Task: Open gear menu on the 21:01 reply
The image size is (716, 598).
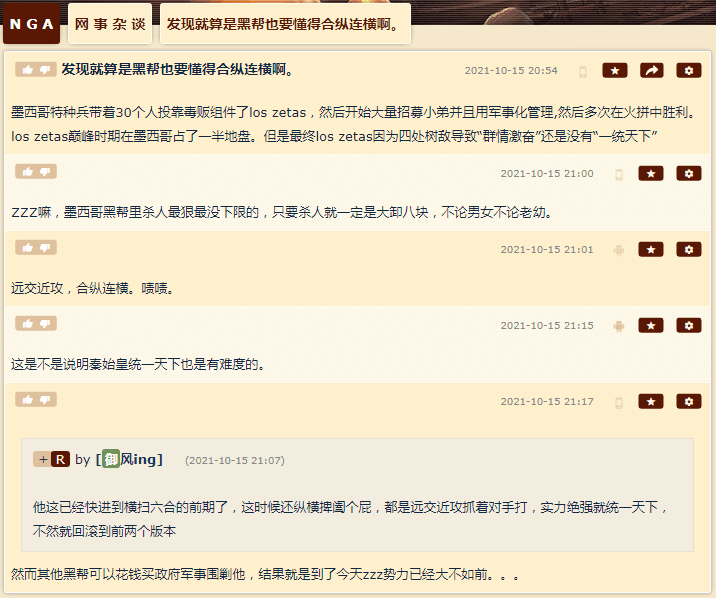Action: (689, 250)
